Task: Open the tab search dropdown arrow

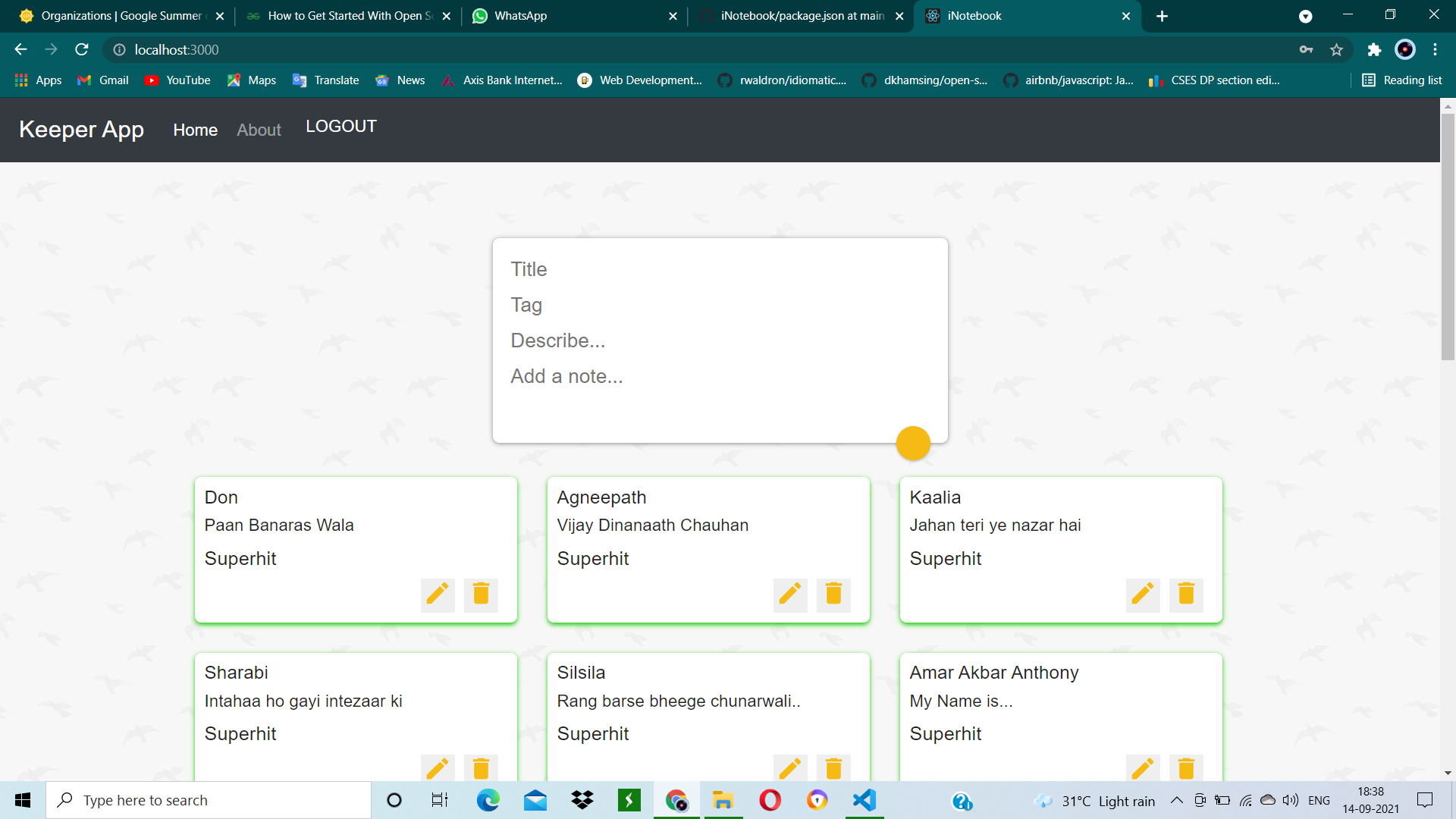Action: click(1305, 16)
